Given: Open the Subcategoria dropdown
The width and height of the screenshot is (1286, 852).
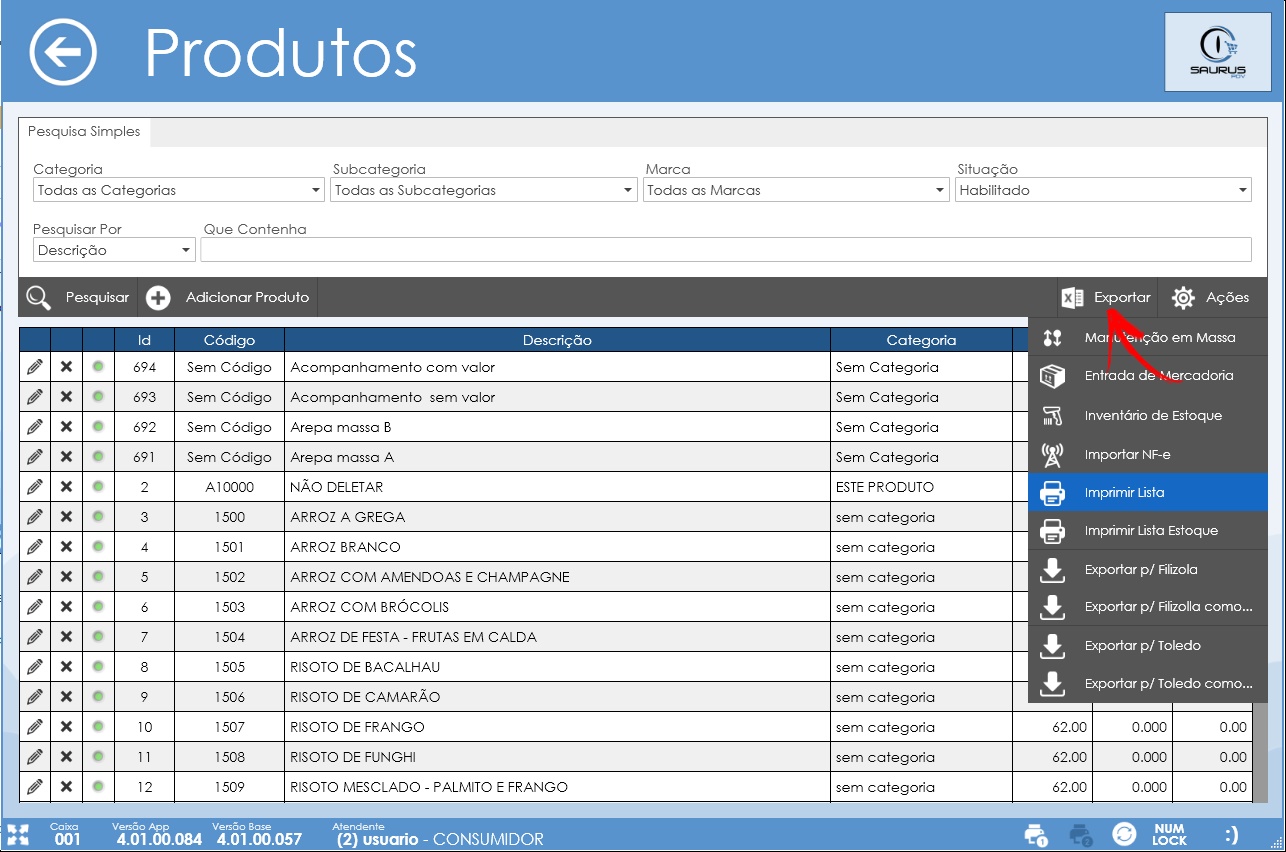Looking at the screenshot, I should [484, 190].
